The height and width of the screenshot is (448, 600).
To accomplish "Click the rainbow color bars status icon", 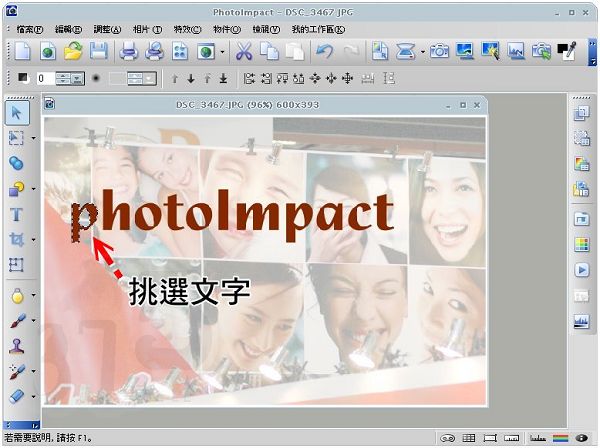I will point(561,438).
